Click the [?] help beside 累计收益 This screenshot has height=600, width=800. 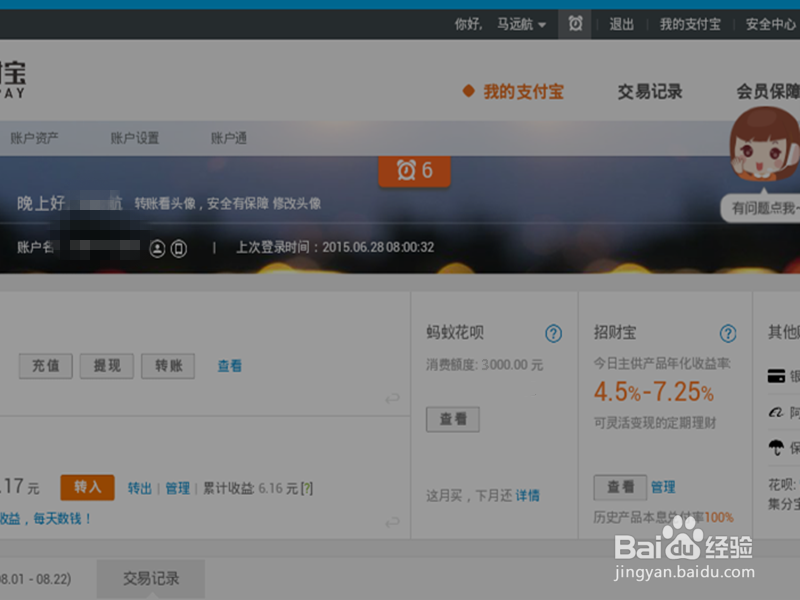tap(307, 488)
